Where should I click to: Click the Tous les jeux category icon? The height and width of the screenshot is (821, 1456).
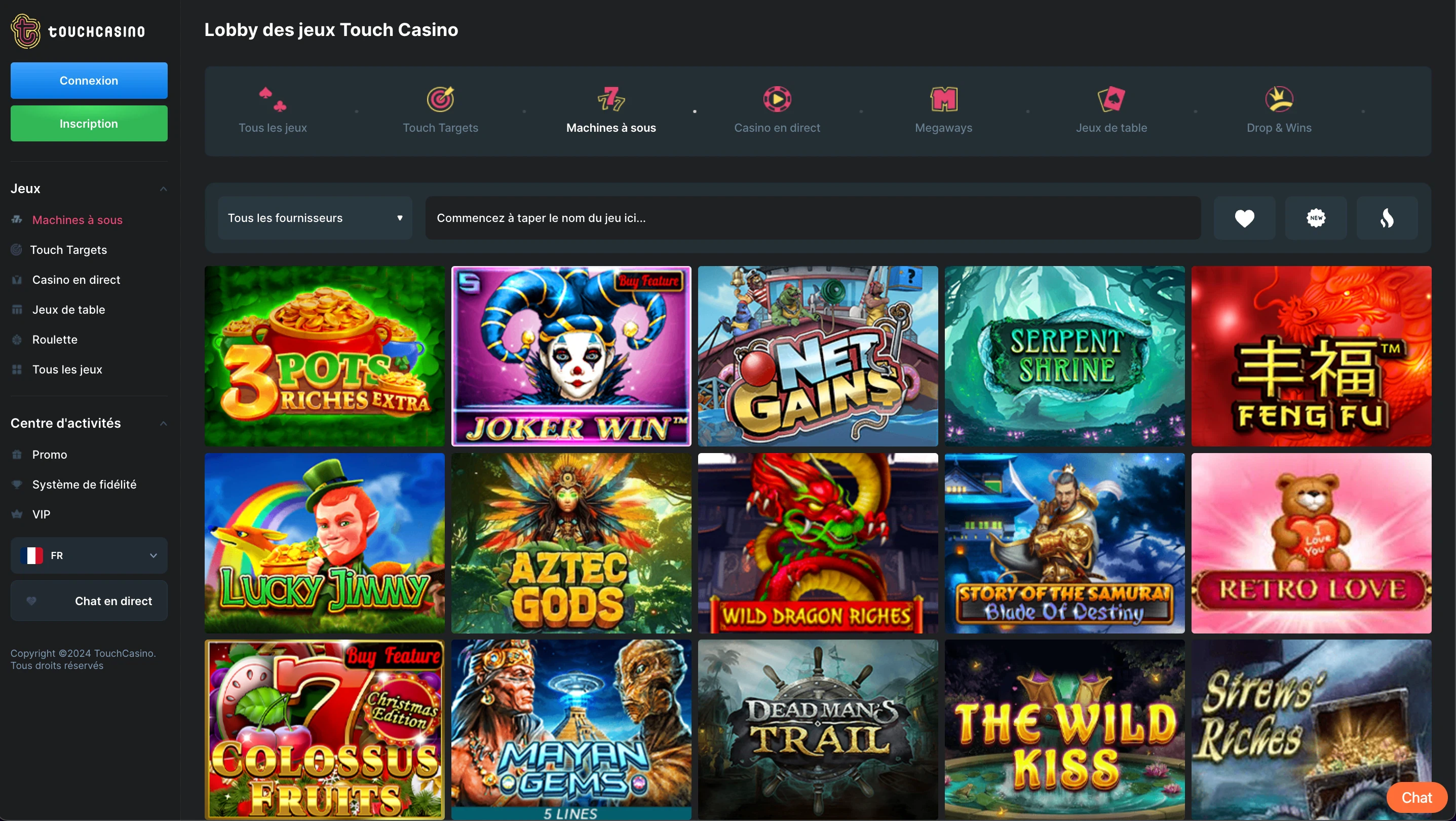pos(273,99)
